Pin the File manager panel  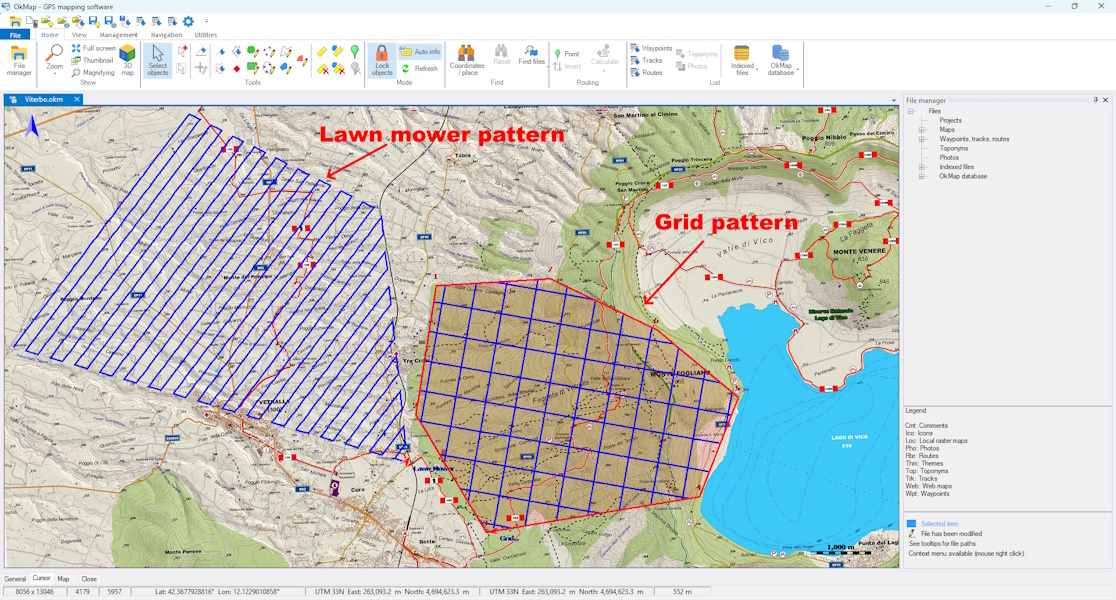tap(1096, 100)
